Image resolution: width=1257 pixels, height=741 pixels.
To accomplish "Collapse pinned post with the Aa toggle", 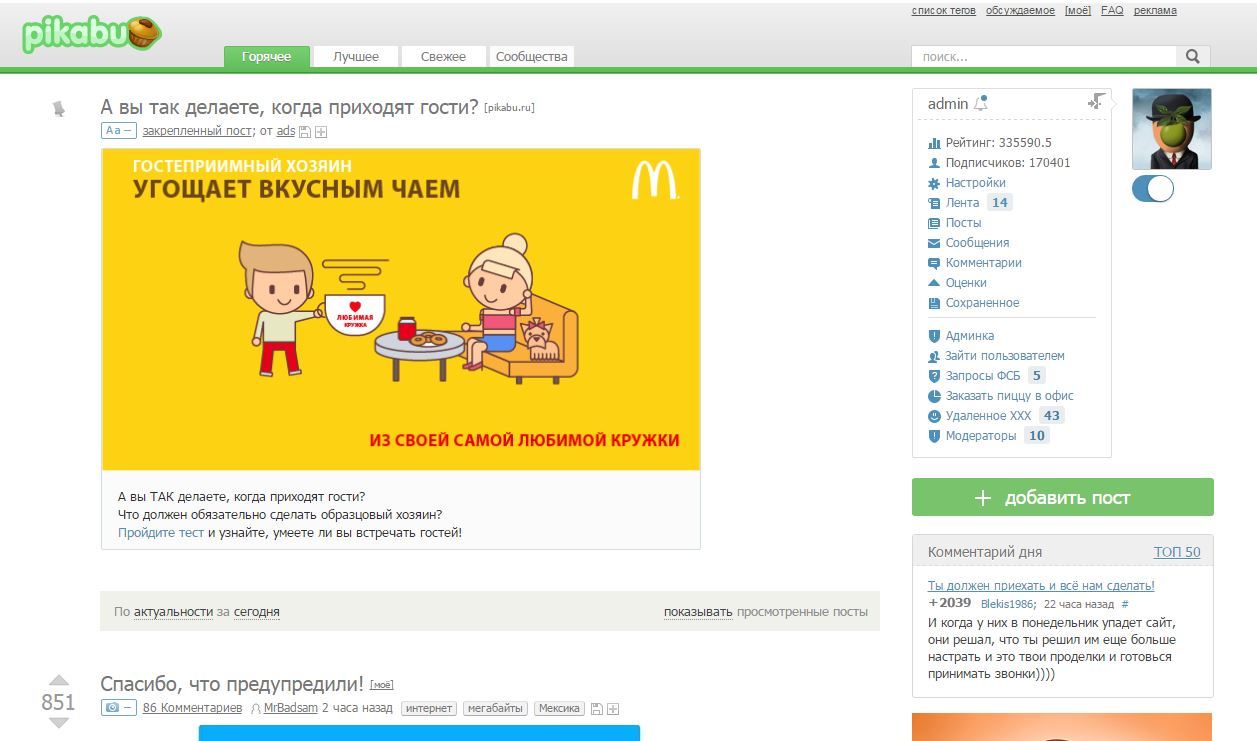I will (x=118, y=131).
